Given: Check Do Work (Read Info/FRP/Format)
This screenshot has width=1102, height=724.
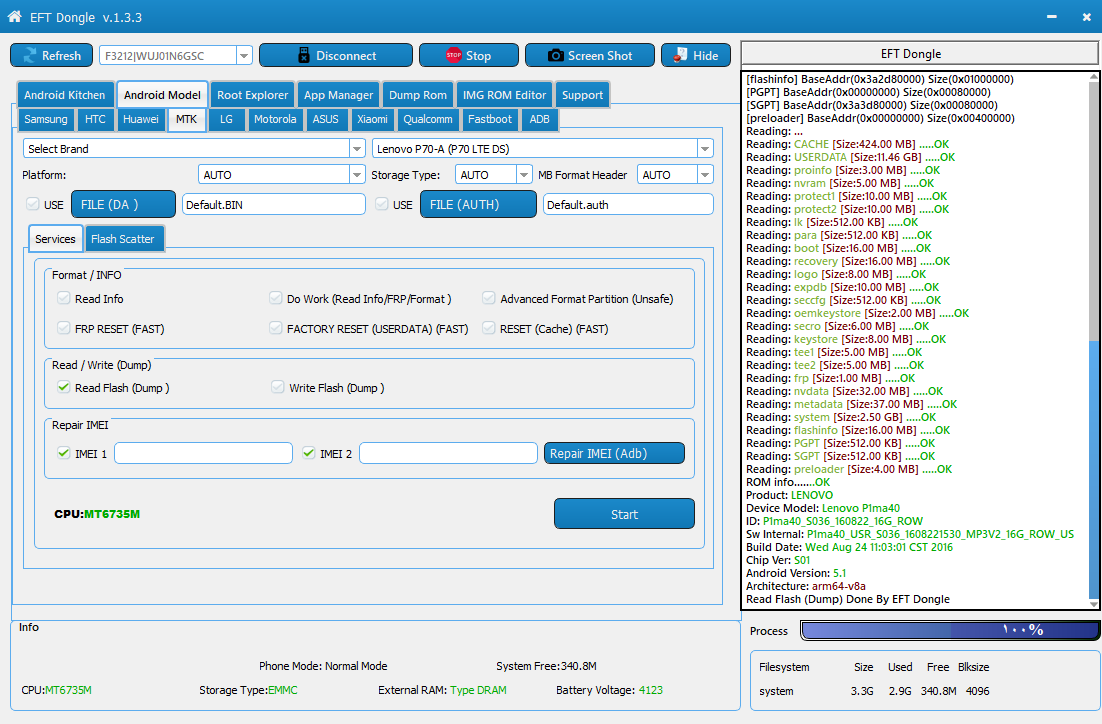Looking at the screenshot, I should [x=276, y=298].
